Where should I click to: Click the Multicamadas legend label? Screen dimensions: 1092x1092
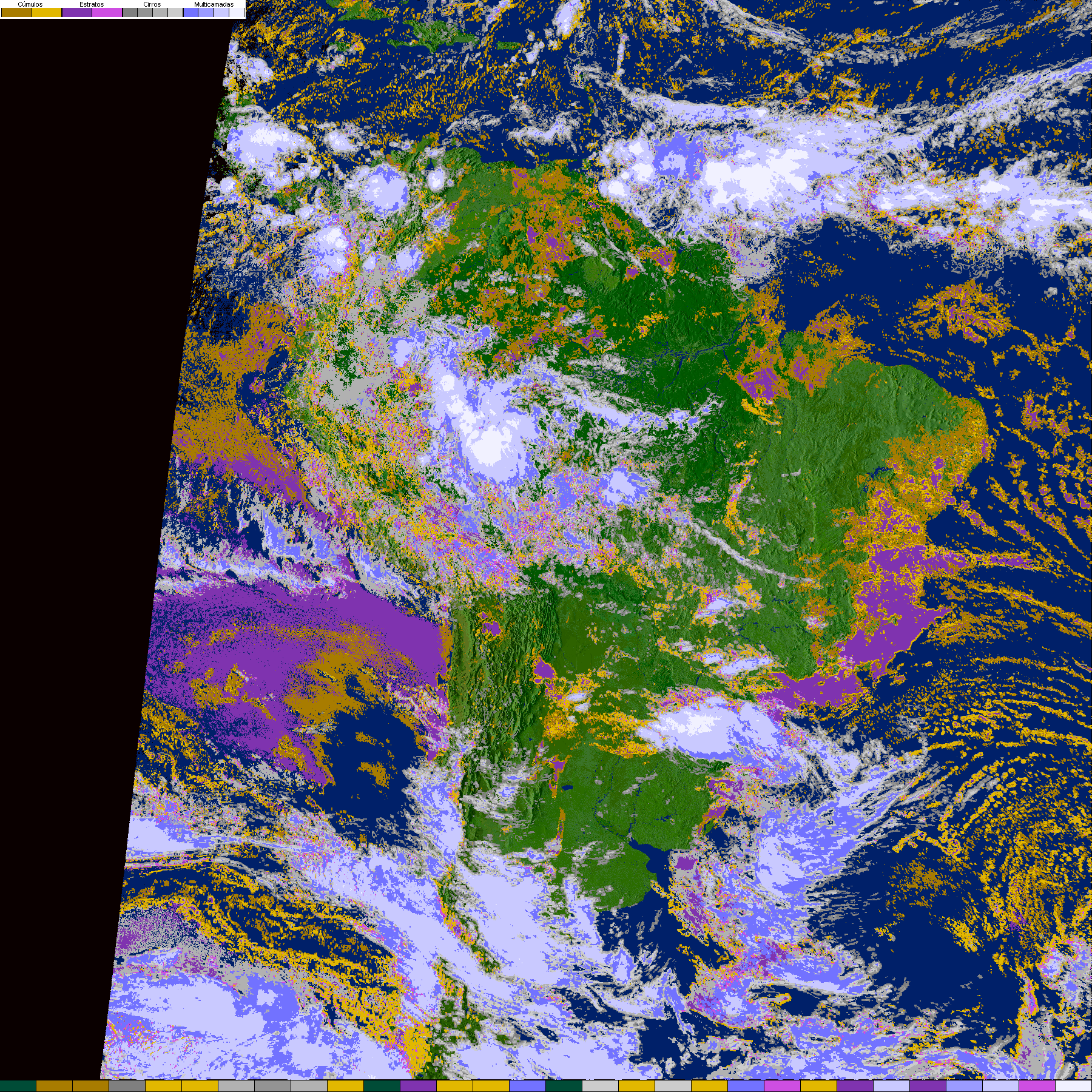(x=214, y=4)
